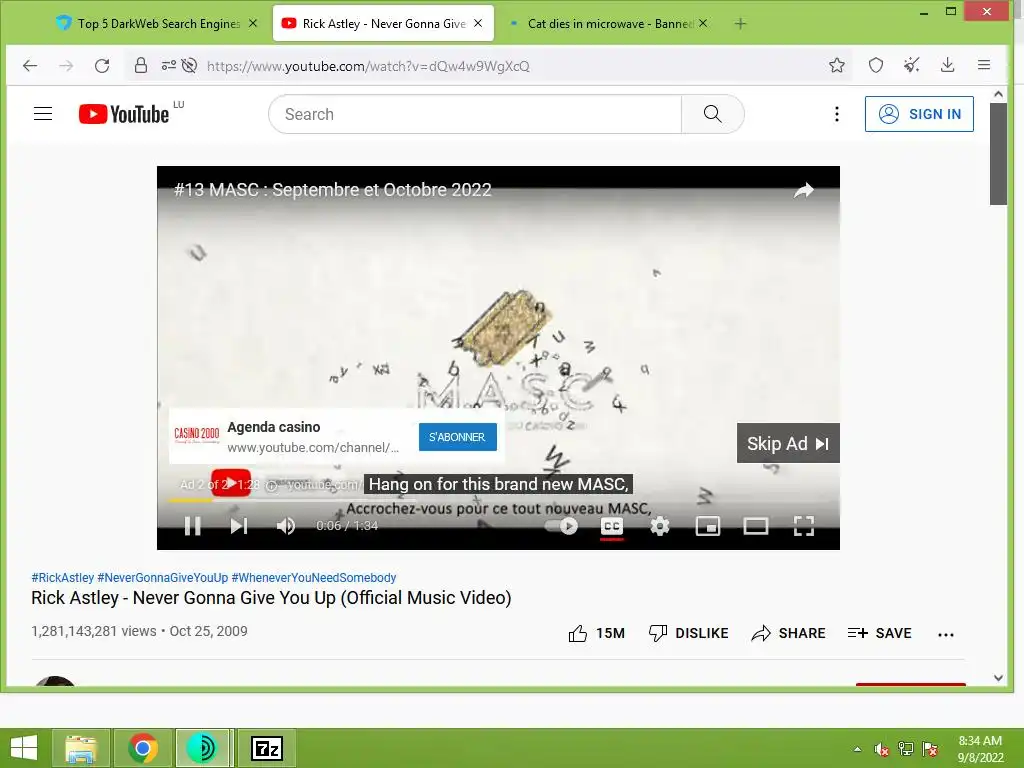Toggle closed captions CC button
1024x768 pixels.
(x=612, y=526)
